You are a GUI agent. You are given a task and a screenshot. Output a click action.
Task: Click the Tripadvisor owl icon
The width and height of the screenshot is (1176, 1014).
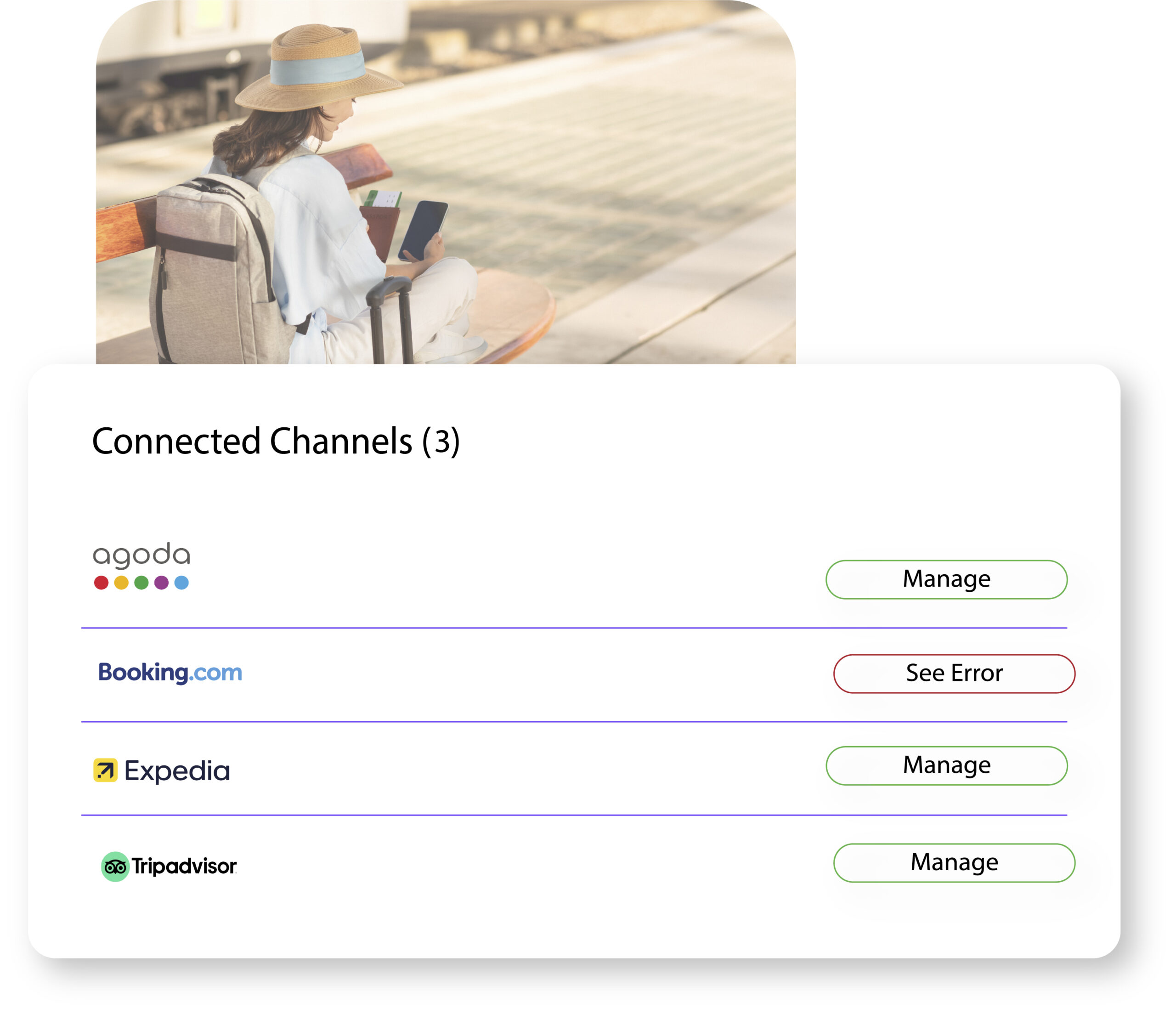115,867
